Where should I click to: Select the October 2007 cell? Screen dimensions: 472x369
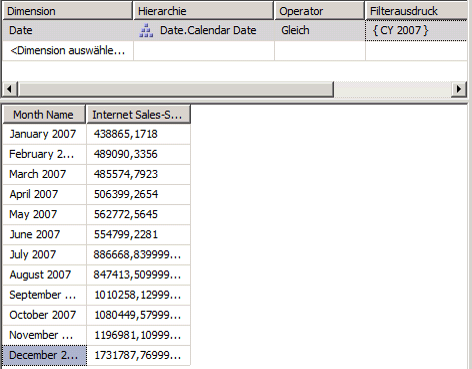(44, 315)
